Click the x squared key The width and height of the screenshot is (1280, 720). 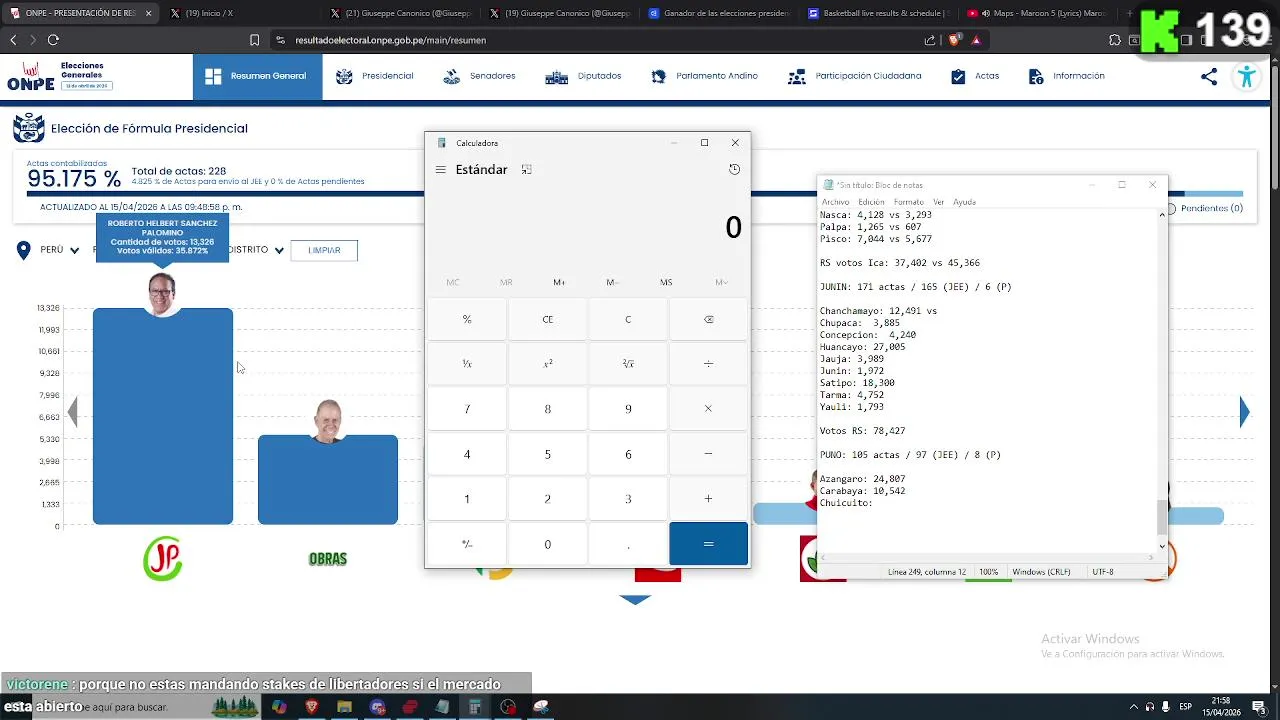coord(547,364)
